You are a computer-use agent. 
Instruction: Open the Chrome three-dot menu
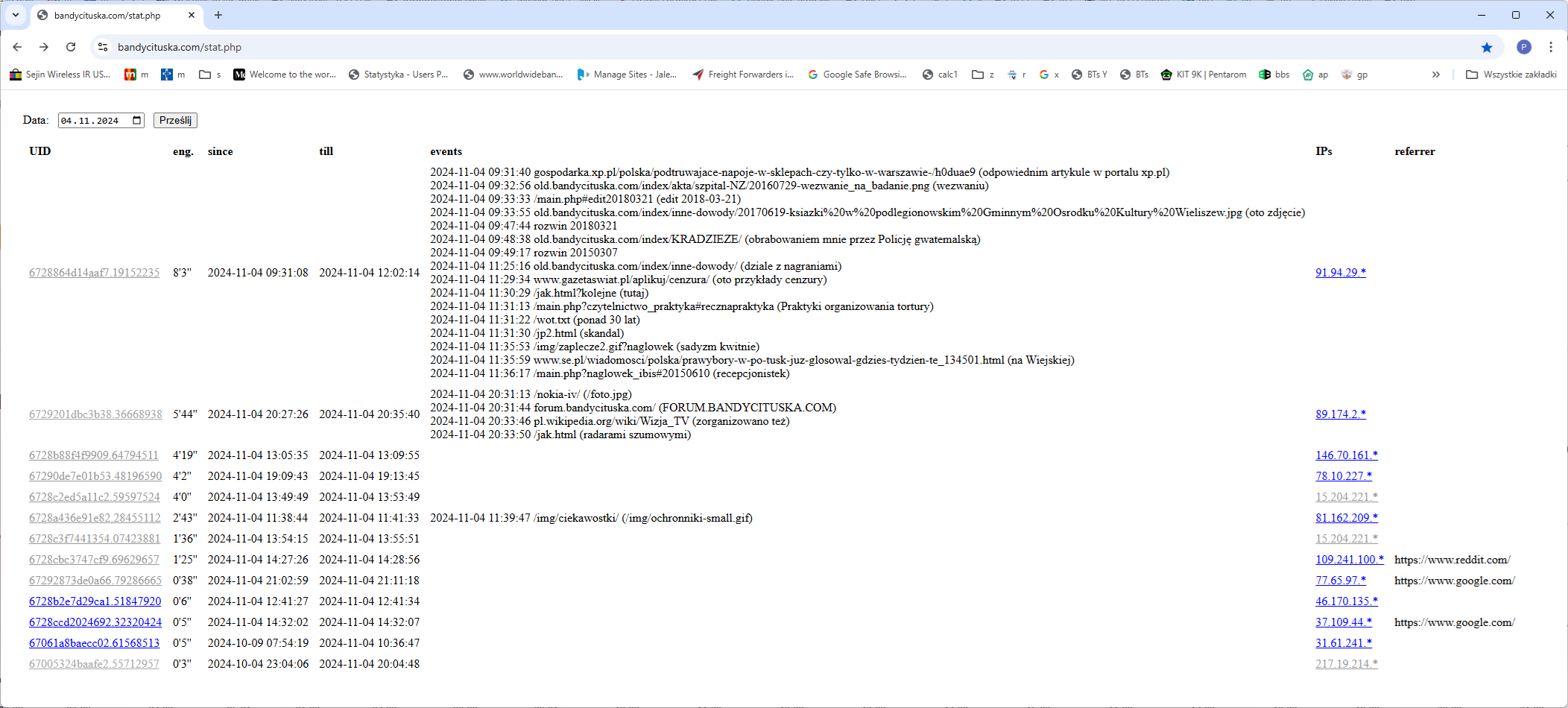pos(1551,47)
